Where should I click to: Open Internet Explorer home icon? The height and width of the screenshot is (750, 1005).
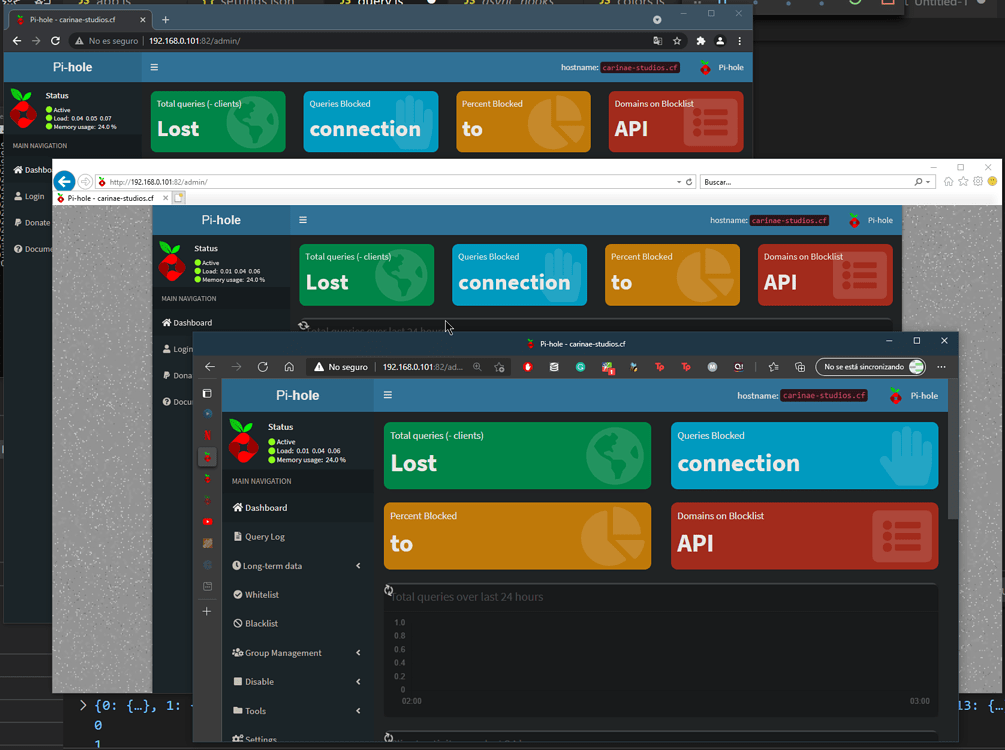tap(948, 181)
